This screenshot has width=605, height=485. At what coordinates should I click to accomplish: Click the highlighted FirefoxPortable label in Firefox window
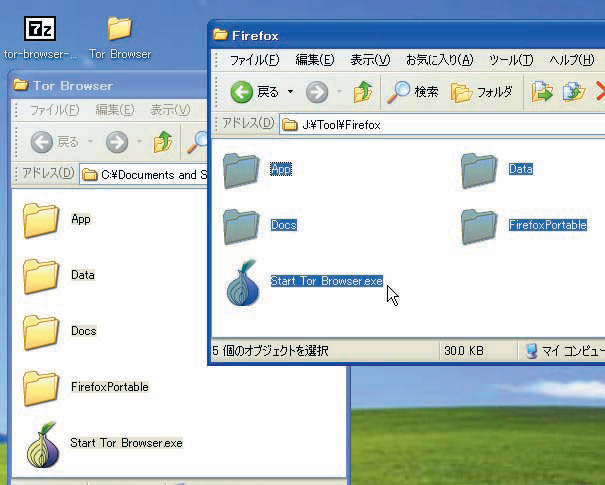point(548,225)
